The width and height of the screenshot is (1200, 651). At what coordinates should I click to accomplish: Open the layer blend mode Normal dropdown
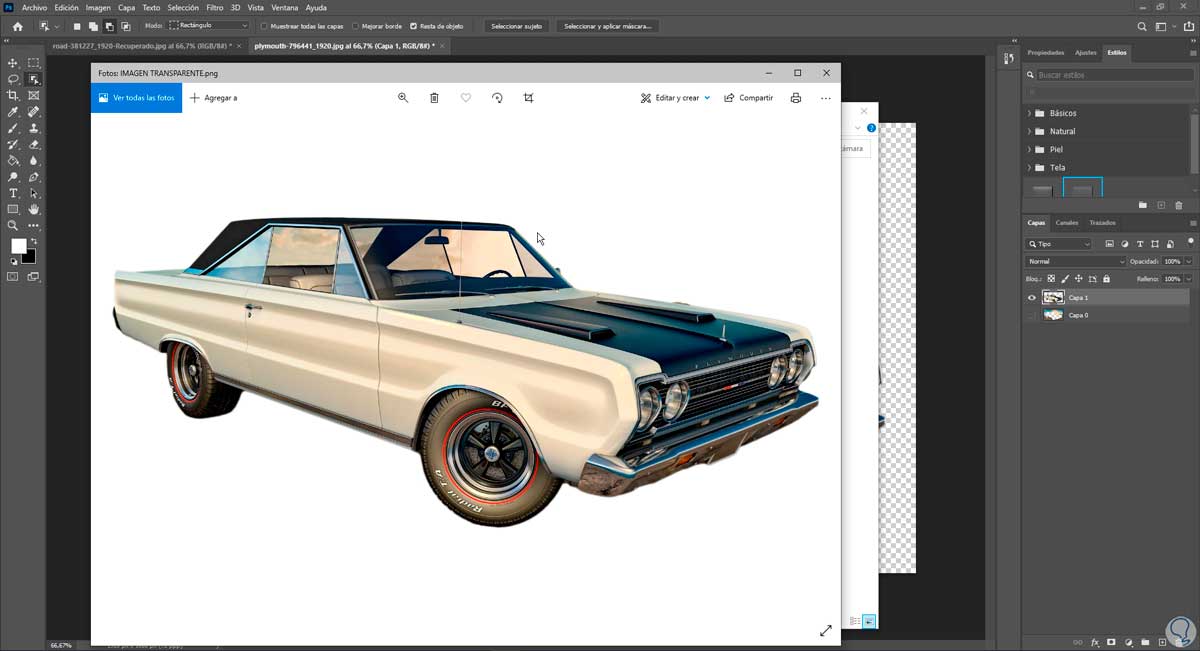[1076, 261]
